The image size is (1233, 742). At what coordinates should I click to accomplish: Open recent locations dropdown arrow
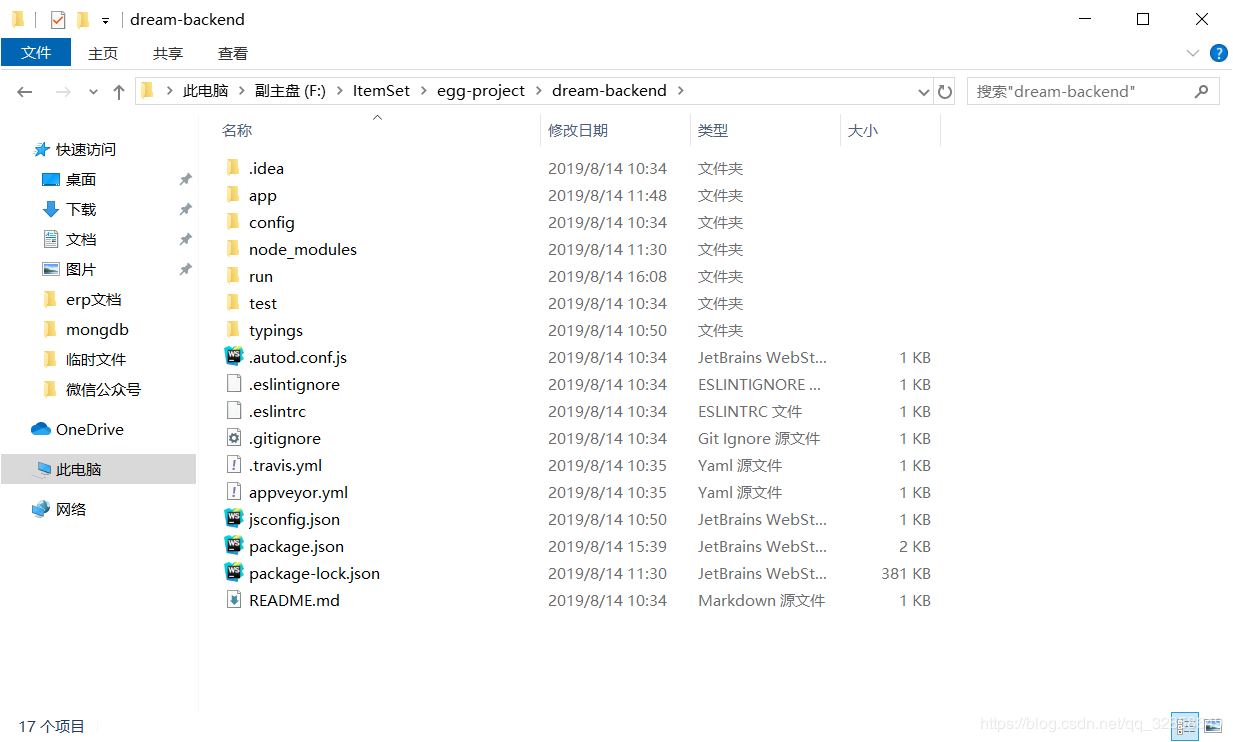[x=94, y=91]
